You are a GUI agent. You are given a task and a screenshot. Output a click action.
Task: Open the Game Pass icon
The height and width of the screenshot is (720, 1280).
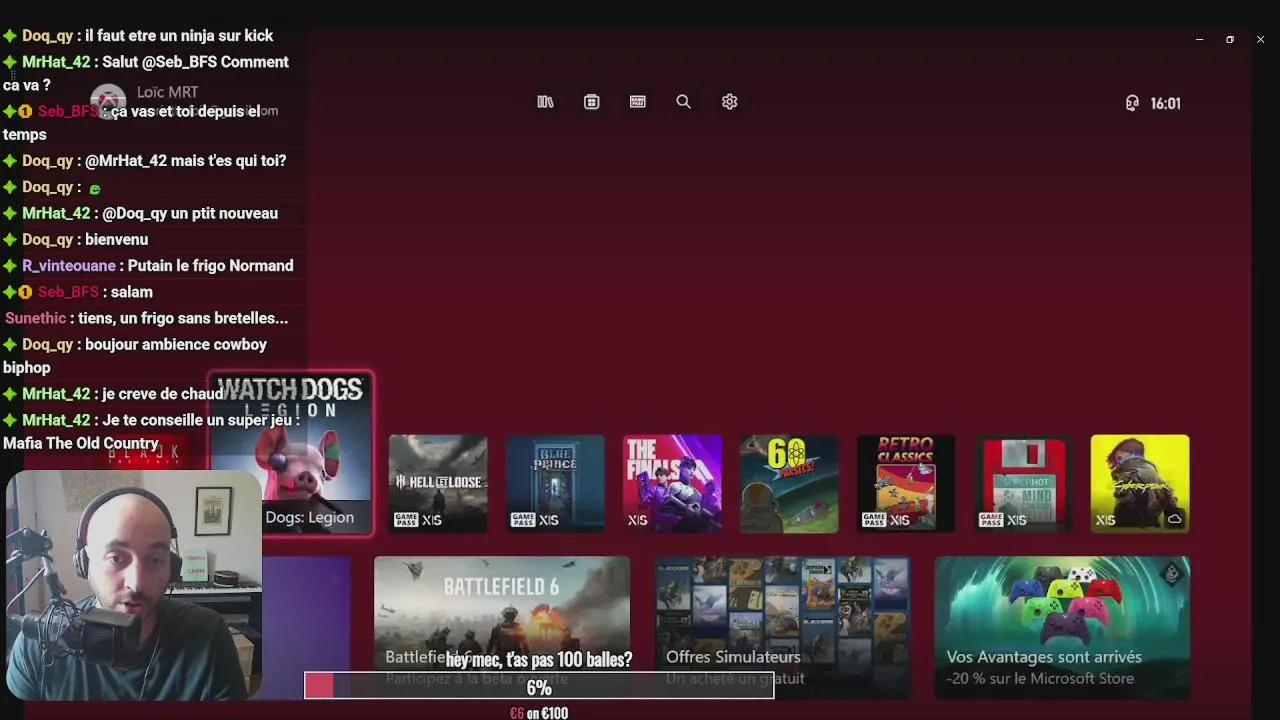(x=638, y=102)
